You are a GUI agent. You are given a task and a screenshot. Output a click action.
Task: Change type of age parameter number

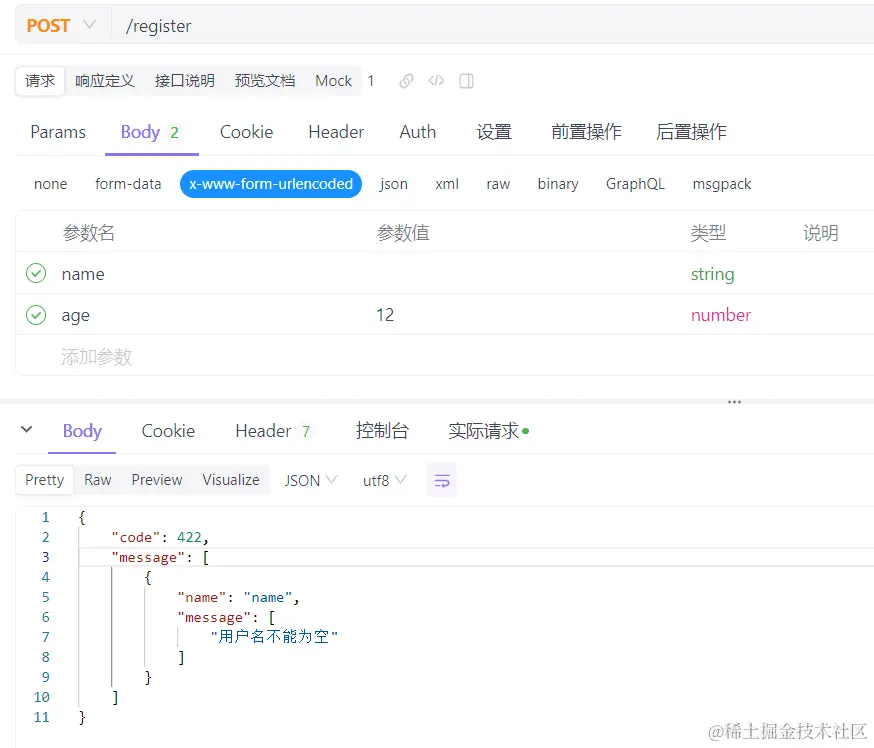pyautogui.click(x=721, y=315)
